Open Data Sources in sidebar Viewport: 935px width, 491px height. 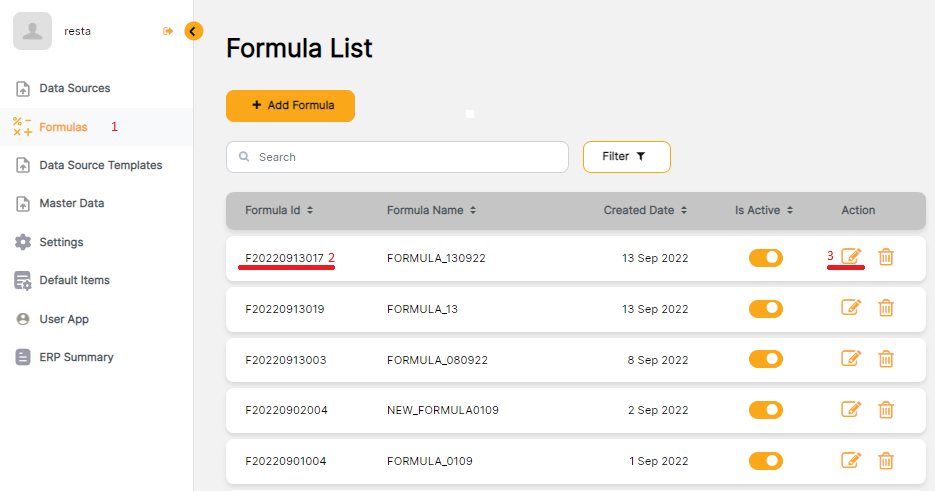74,88
